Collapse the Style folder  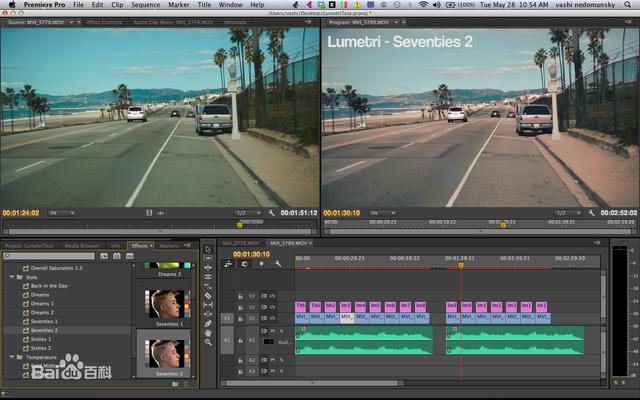[x=12, y=277]
